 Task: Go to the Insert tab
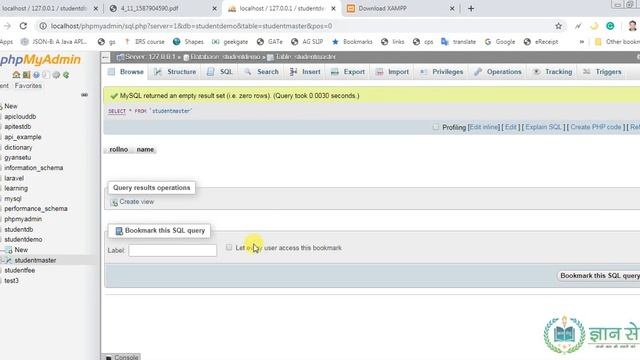click(x=305, y=72)
